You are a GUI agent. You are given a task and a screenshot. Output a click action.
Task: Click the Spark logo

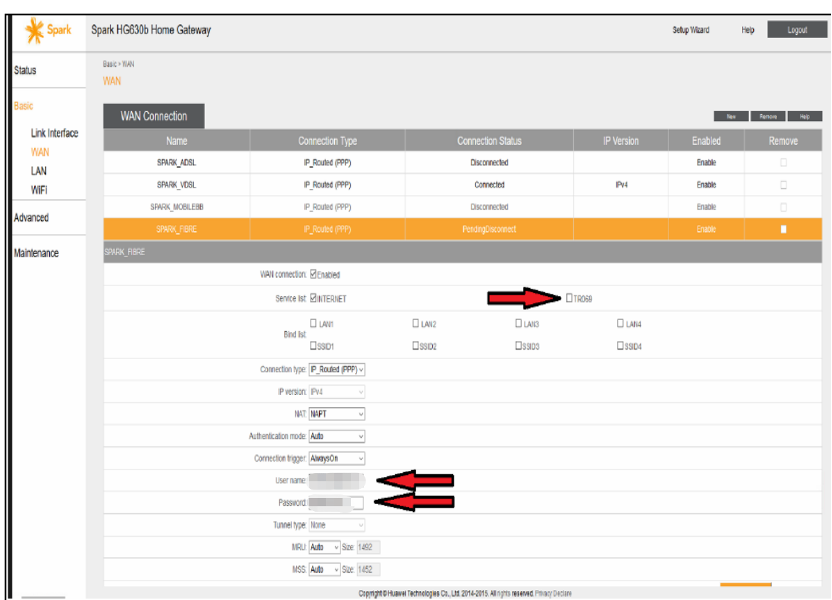(x=48, y=30)
